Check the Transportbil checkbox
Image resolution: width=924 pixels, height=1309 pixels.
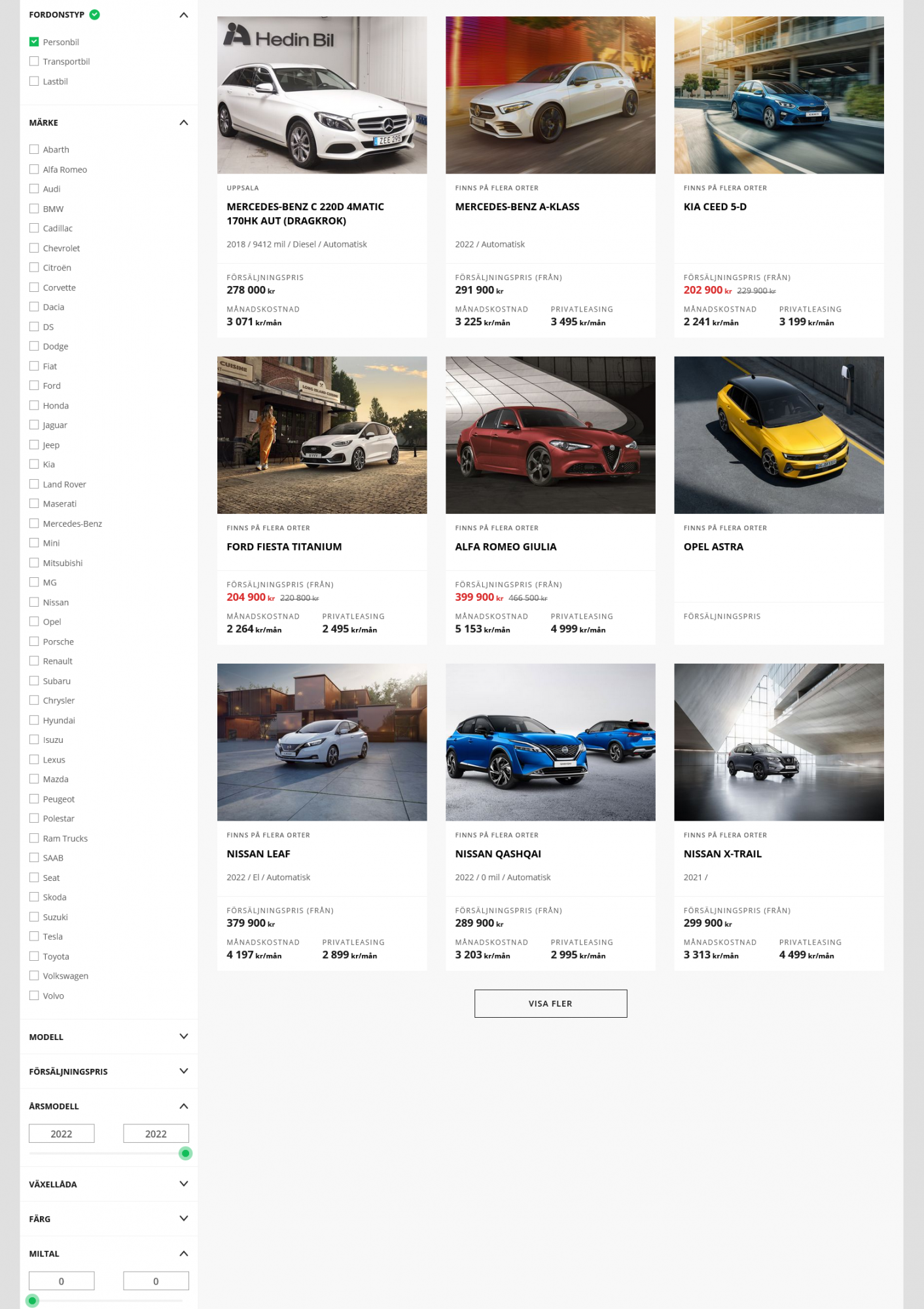[34, 62]
